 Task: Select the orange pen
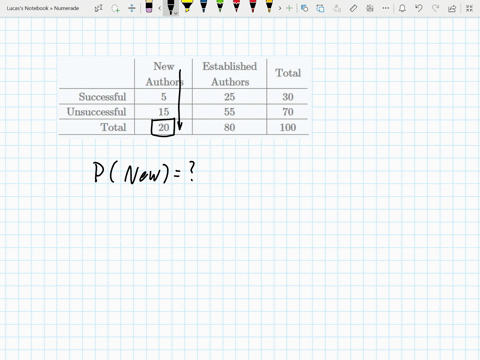click(x=269, y=7)
